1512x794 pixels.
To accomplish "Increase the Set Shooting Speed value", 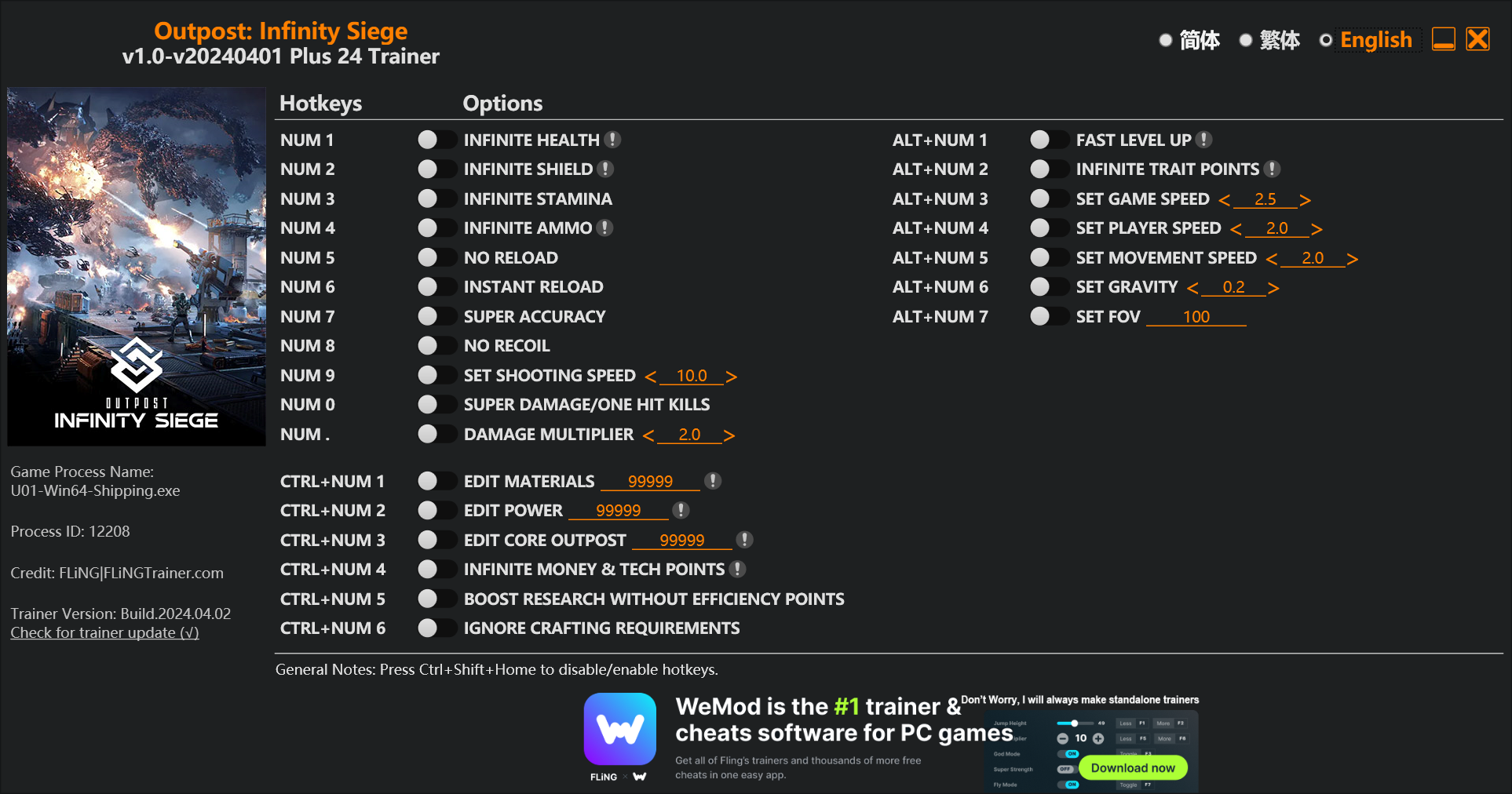I will (x=731, y=377).
